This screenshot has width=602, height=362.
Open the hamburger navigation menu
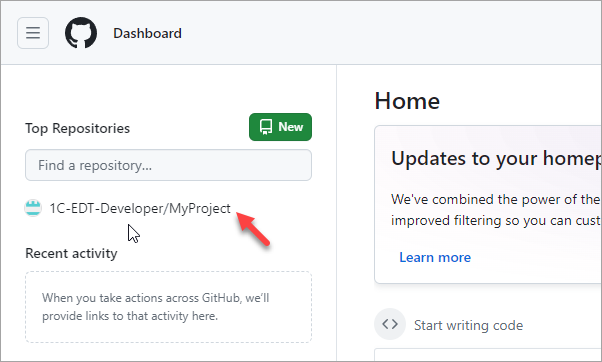(x=33, y=33)
